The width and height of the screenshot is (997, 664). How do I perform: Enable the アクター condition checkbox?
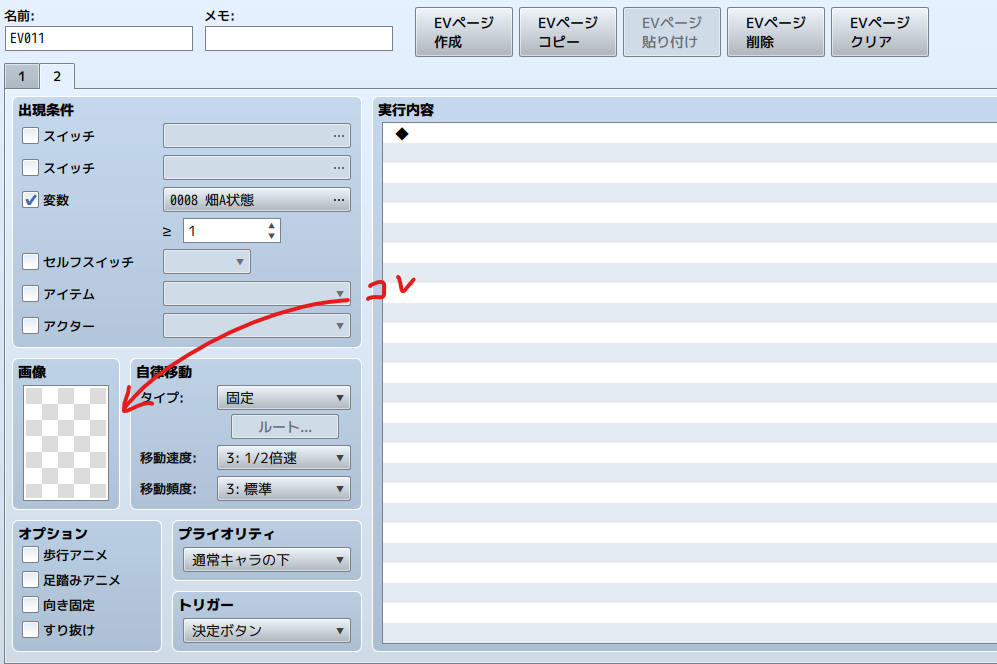click(x=31, y=325)
